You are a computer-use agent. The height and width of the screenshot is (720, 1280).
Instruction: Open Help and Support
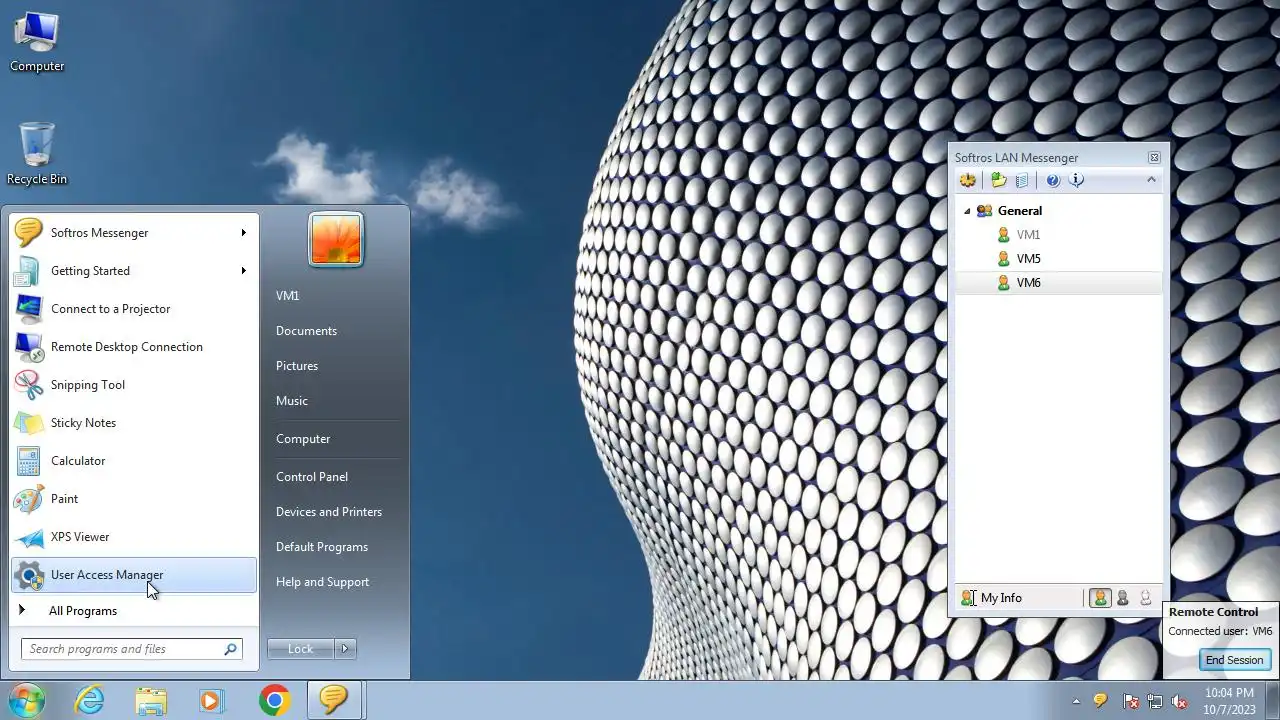pyautogui.click(x=322, y=582)
